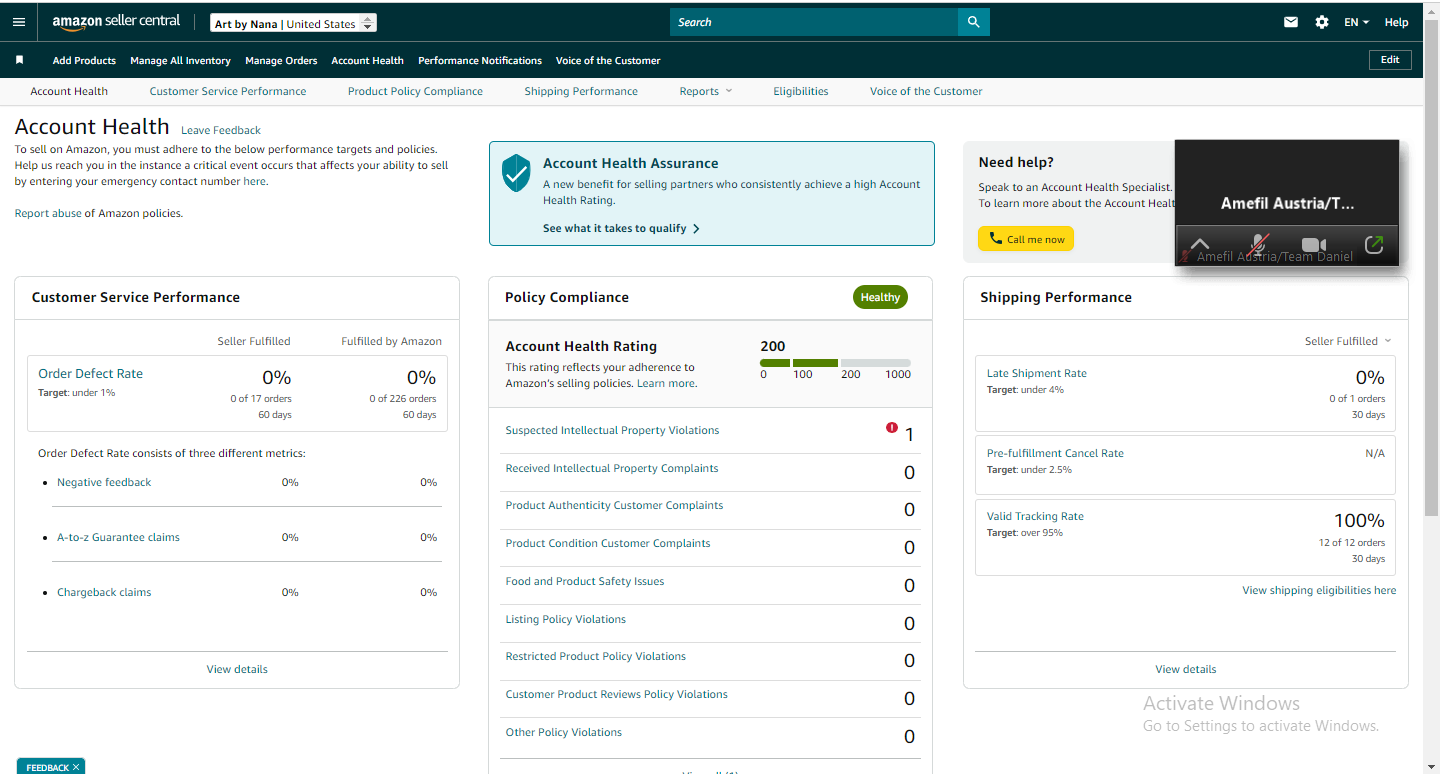Expand the Reports submenu tab

click(706, 91)
